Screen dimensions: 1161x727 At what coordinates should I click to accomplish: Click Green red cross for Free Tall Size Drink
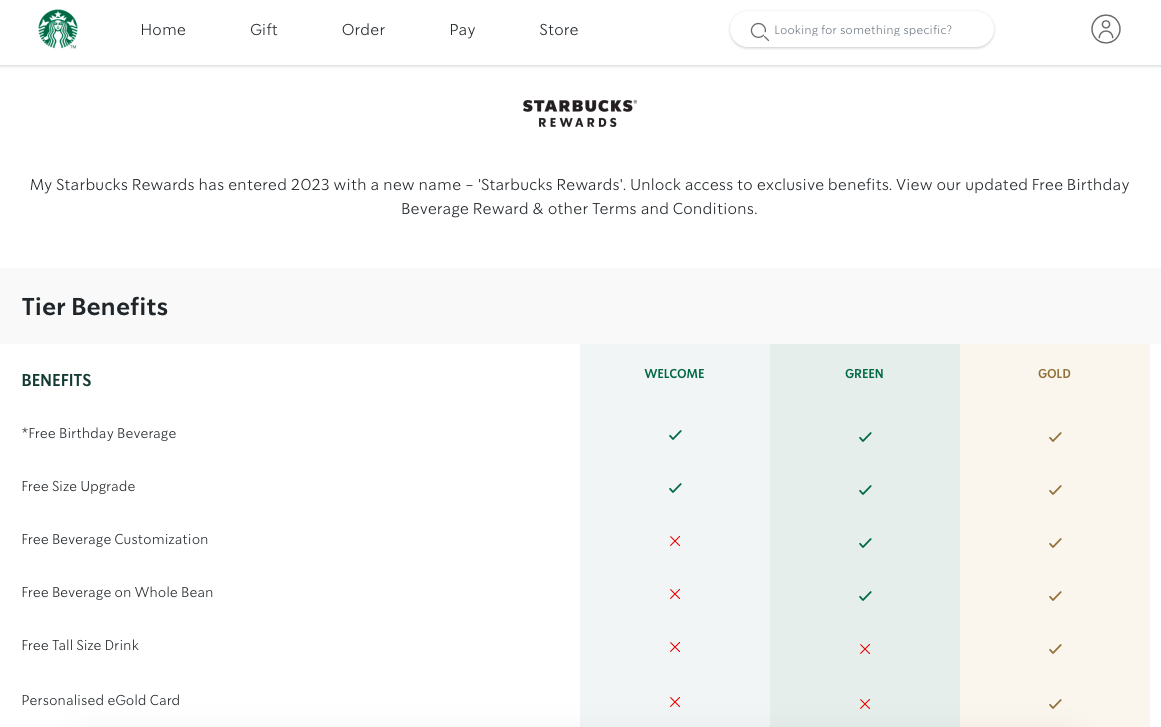click(x=865, y=649)
